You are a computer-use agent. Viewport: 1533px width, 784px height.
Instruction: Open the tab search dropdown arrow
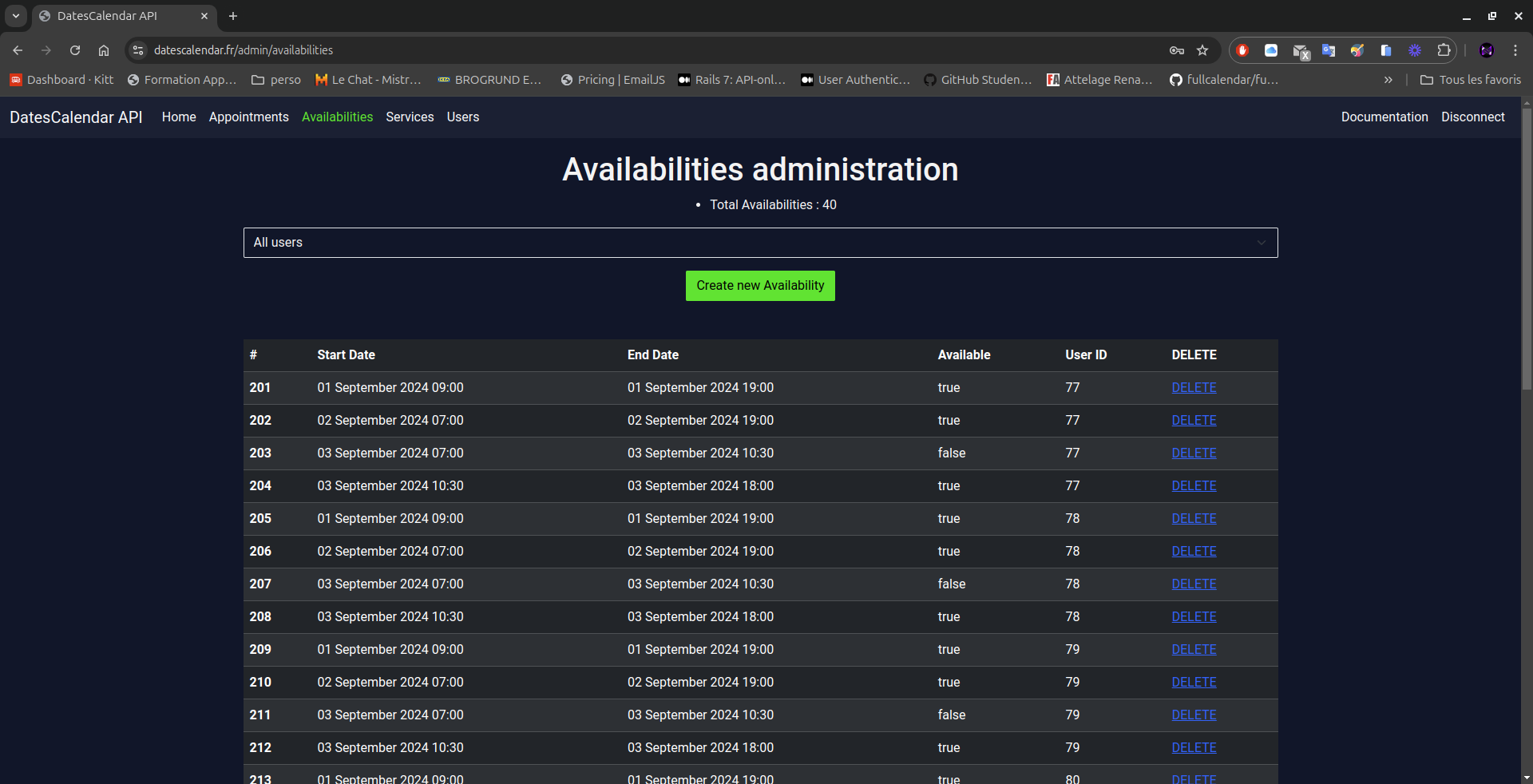pos(16,16)
